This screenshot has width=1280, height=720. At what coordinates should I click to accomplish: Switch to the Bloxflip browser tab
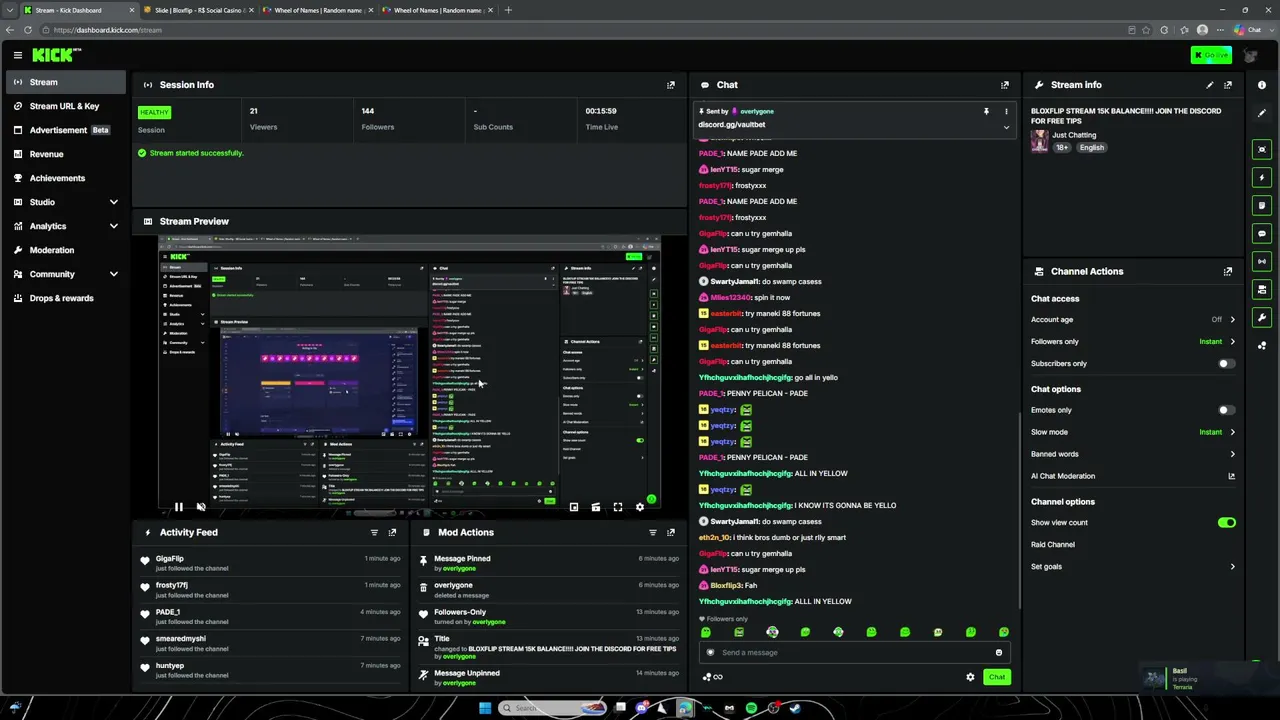coord(197,10)
